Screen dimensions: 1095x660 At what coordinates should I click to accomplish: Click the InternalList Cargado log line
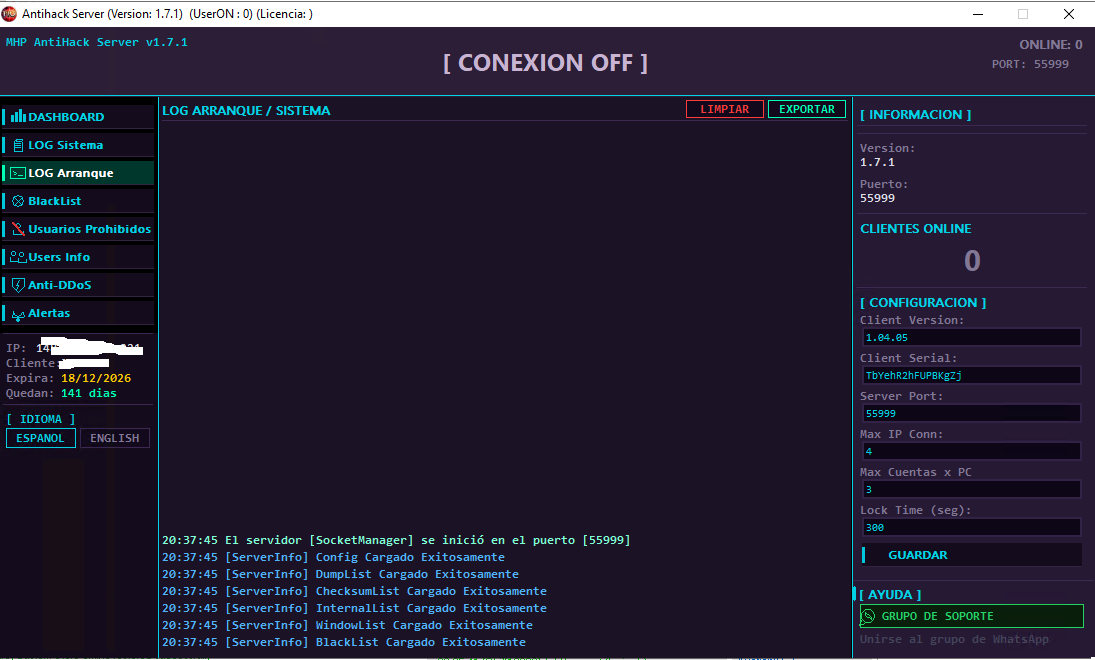(354, 608)
